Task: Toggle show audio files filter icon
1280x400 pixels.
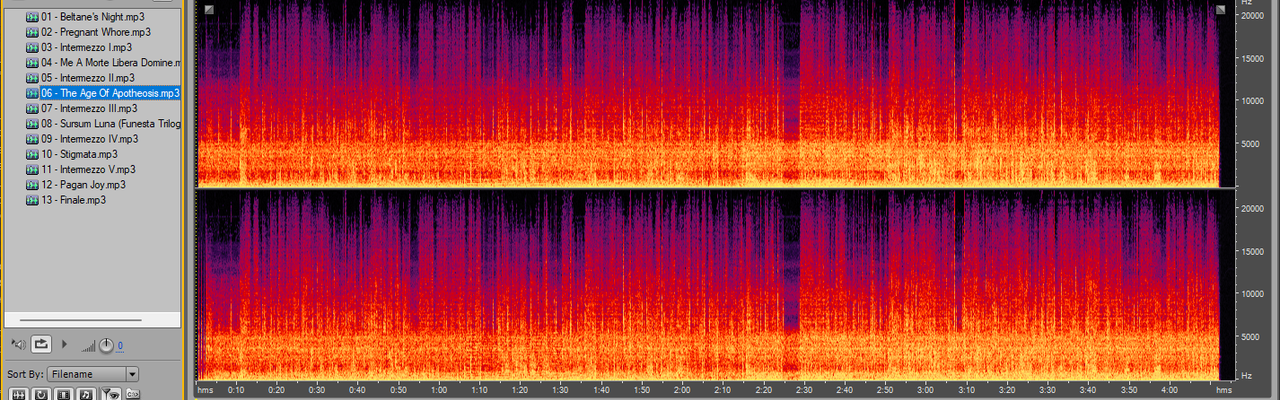Action: click(19, 394)
